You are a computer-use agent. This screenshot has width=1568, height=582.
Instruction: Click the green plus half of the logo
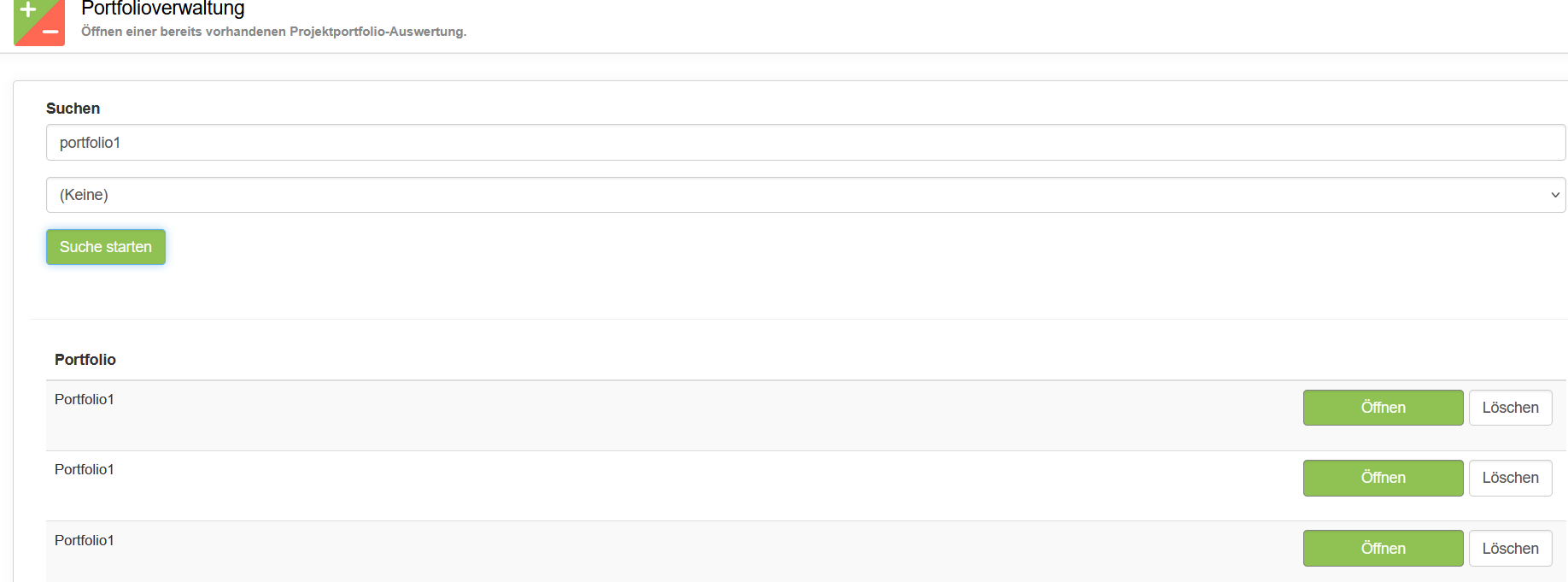click(27, 11)
